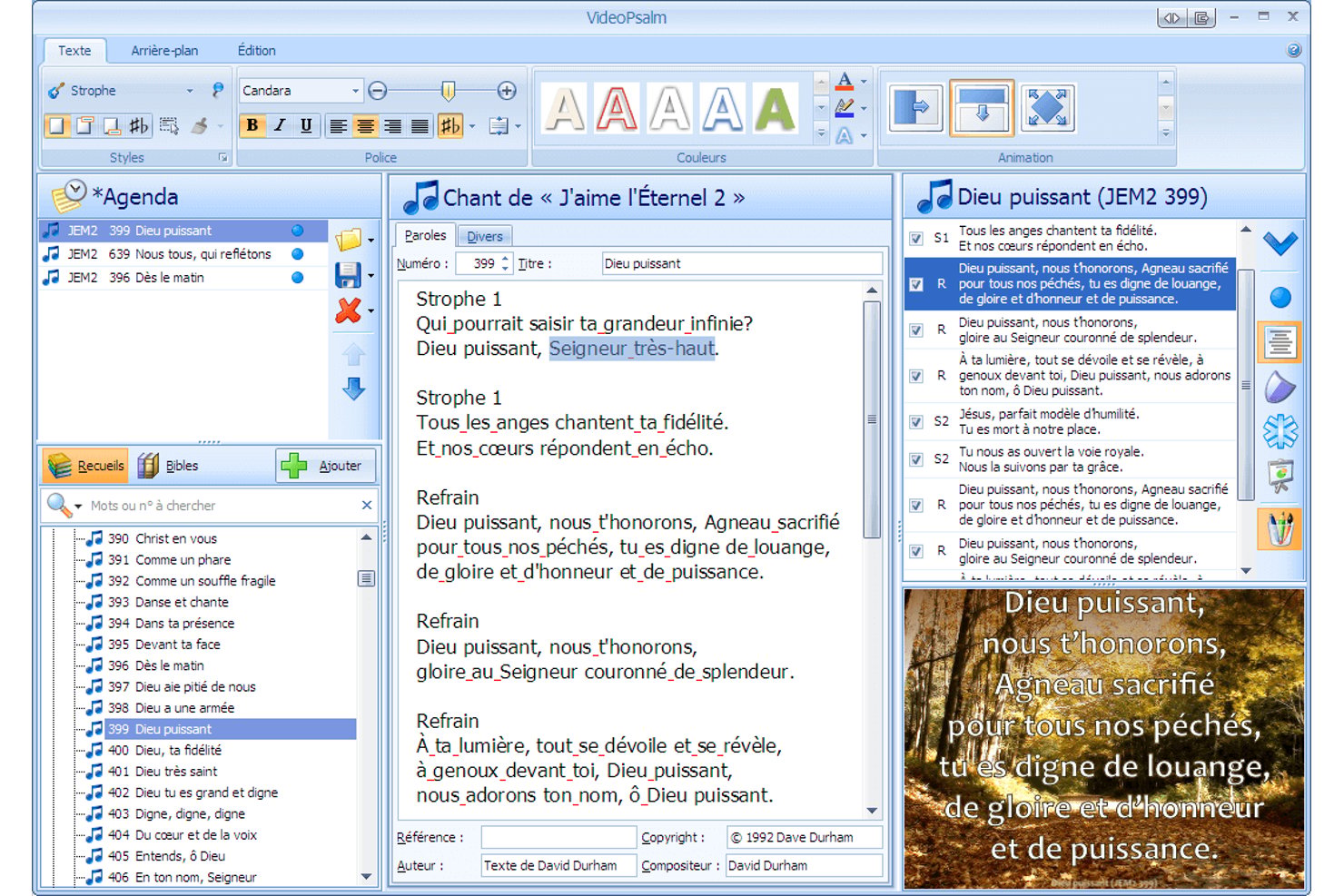This screenshot has width=1344, height=896.
Task: Toggle checkbox for 'Tu nous as ouvert' verse
Action: click(916, 459)
